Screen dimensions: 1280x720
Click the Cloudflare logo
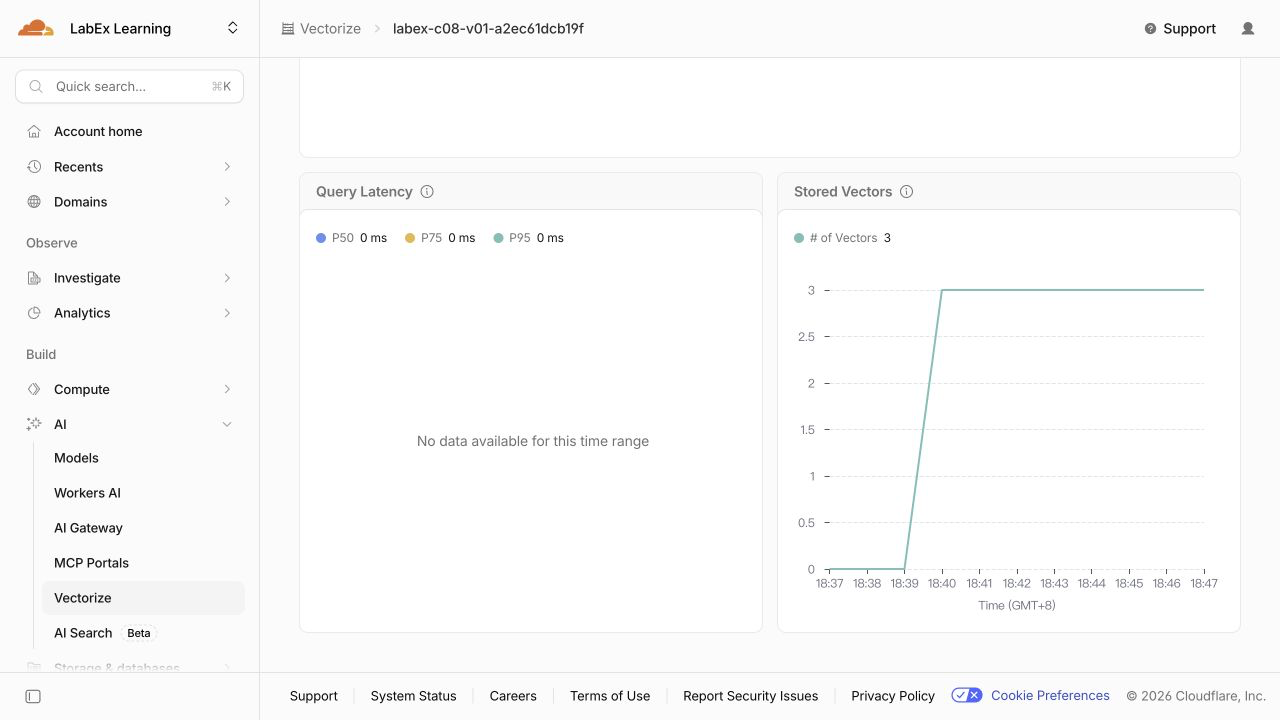pos(36,28)
